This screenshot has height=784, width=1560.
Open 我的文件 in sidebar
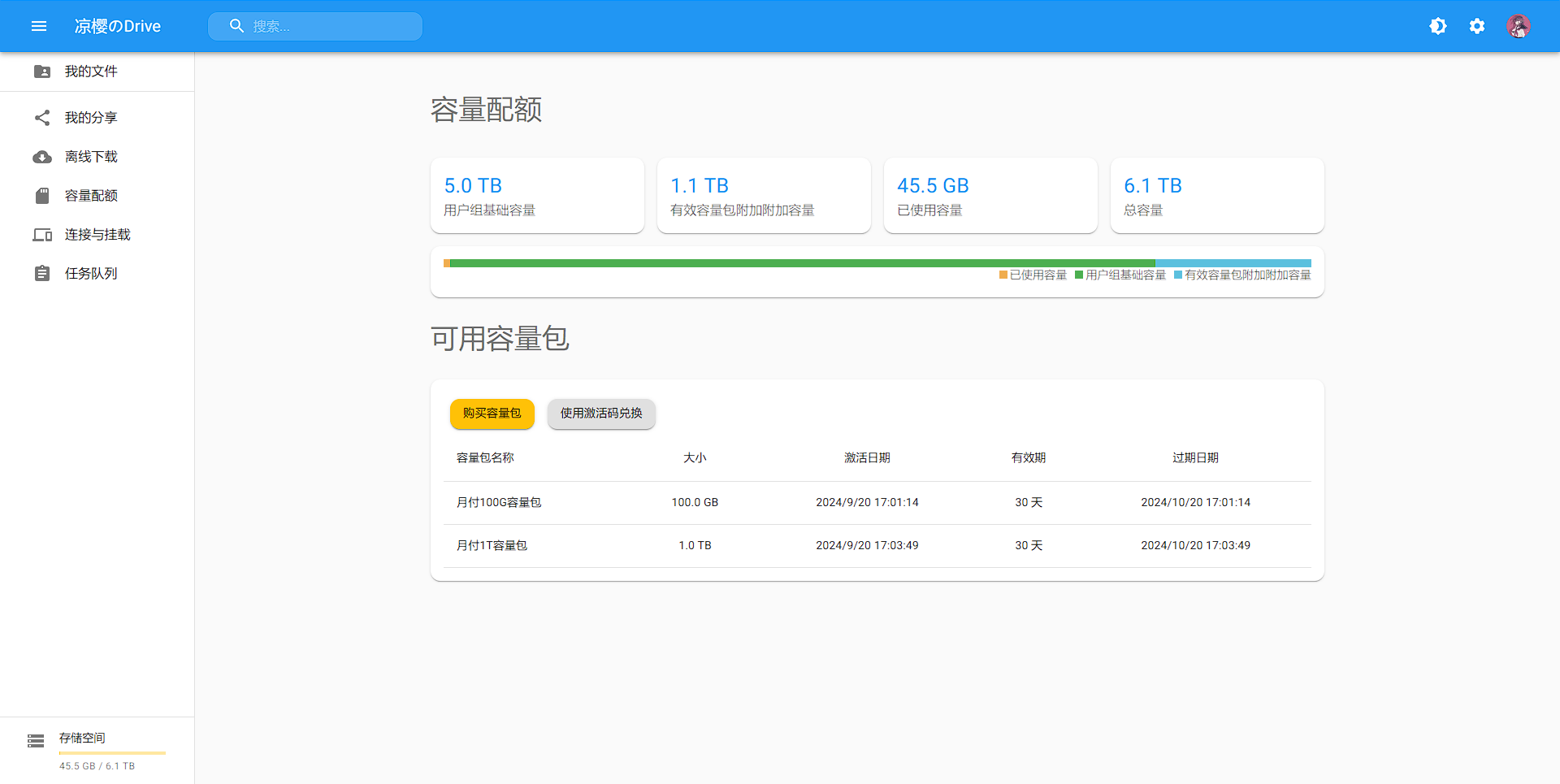(97, 71)
